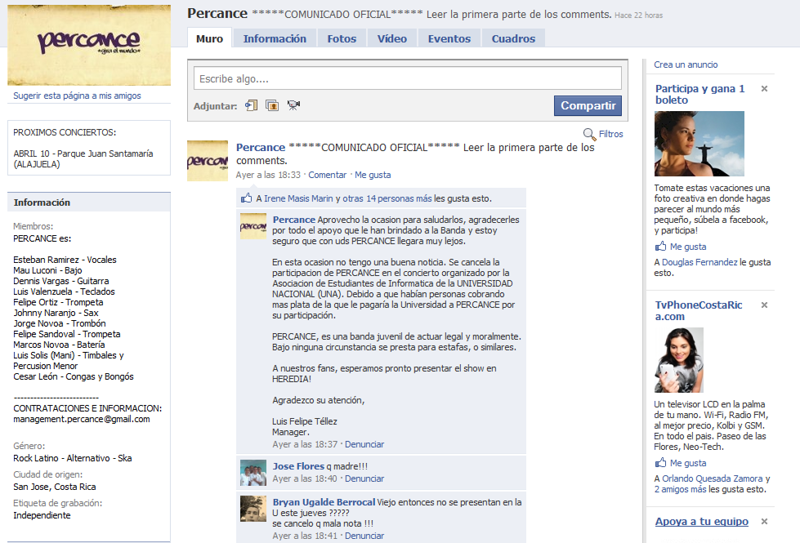Screen dimensions: 800x543
Task: Click Denunciar on the Percance manager comment
Action: tap(364, 445)
